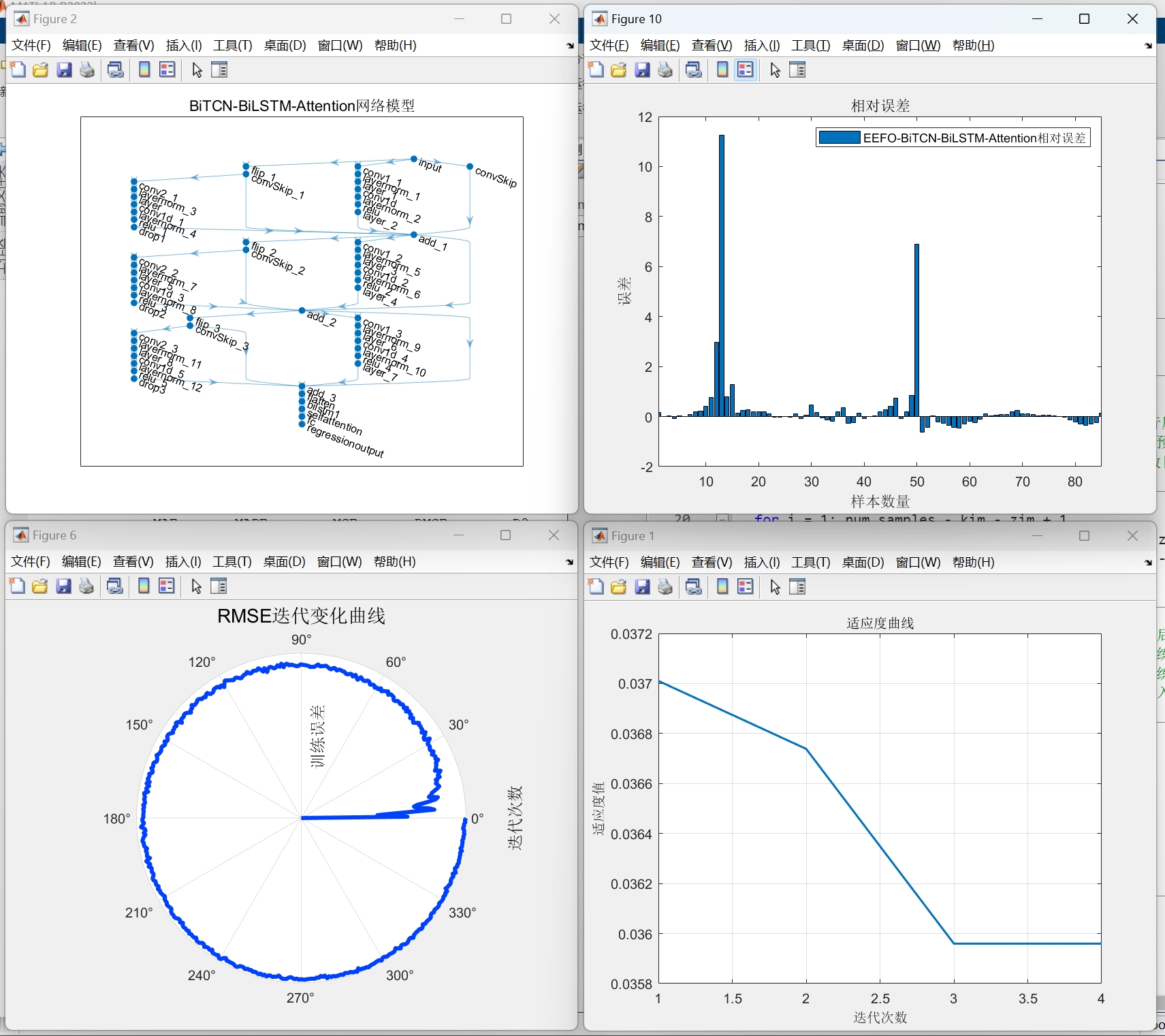
Task: Open a file from Figure 10 toolbar
Action: (x=619, y=69)
